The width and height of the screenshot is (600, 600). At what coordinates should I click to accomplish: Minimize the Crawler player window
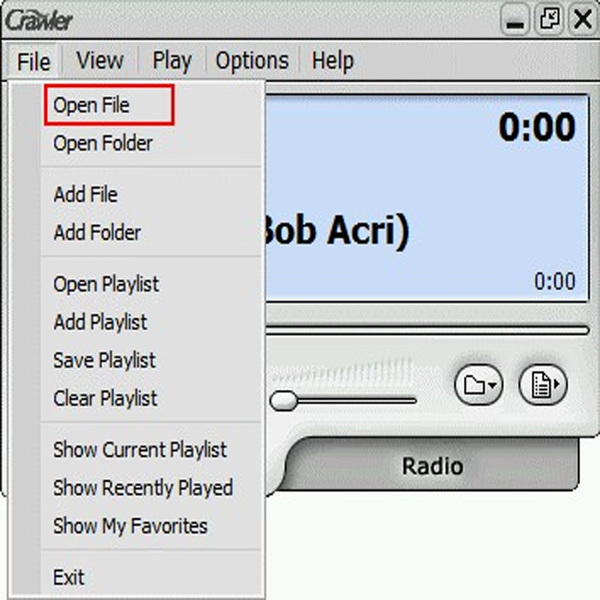pyautogui.click(x=515, y=19)
